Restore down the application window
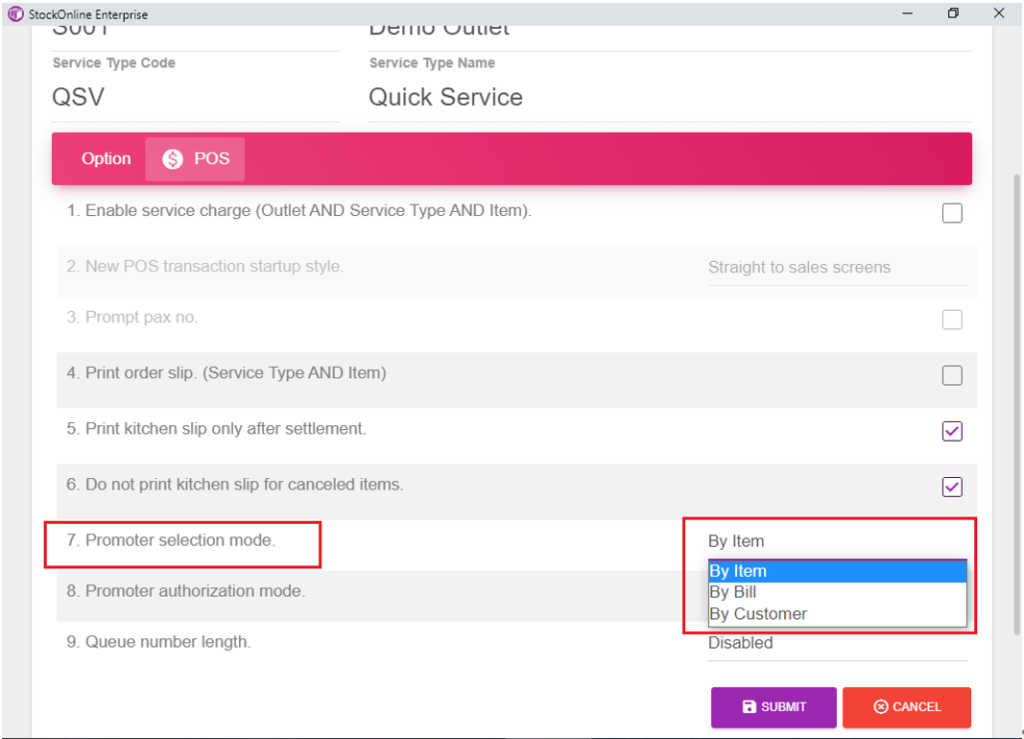Screen dimensions: 1024x739 tap(953, 14)
